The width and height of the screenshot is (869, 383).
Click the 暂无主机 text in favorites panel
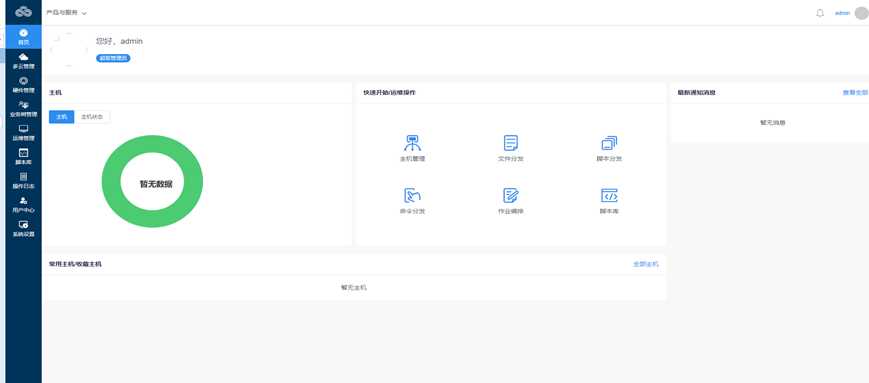(354, 288)
